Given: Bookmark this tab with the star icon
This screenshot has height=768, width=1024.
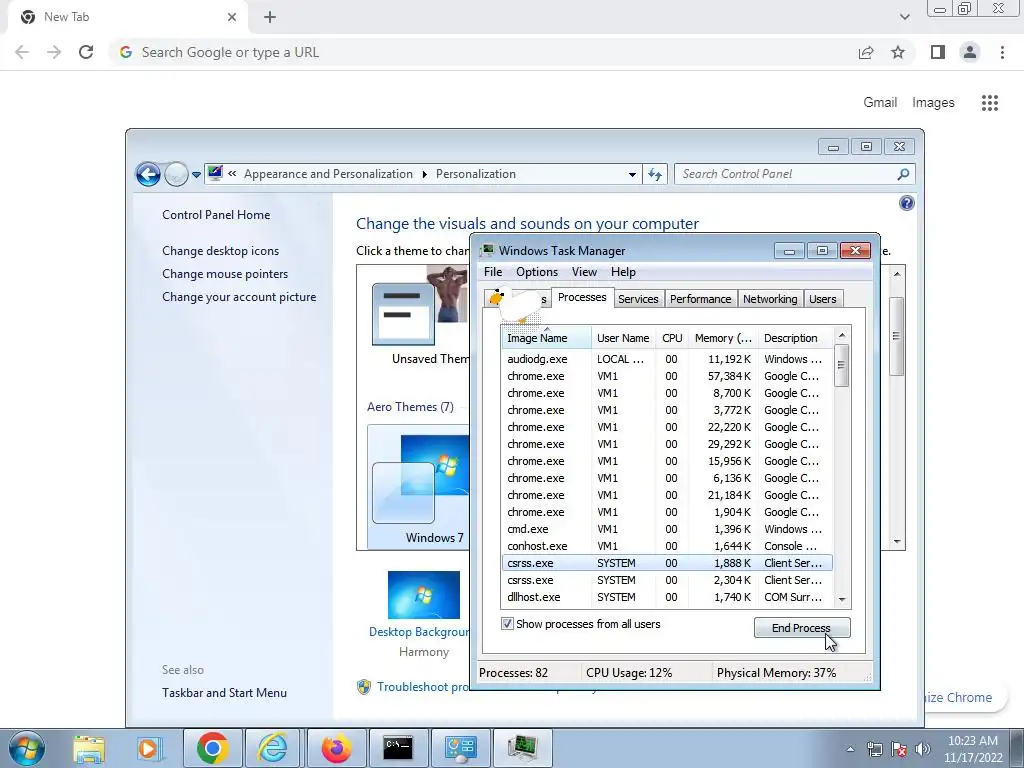Looking at the screenshot, I should click(x=898, y=52).
